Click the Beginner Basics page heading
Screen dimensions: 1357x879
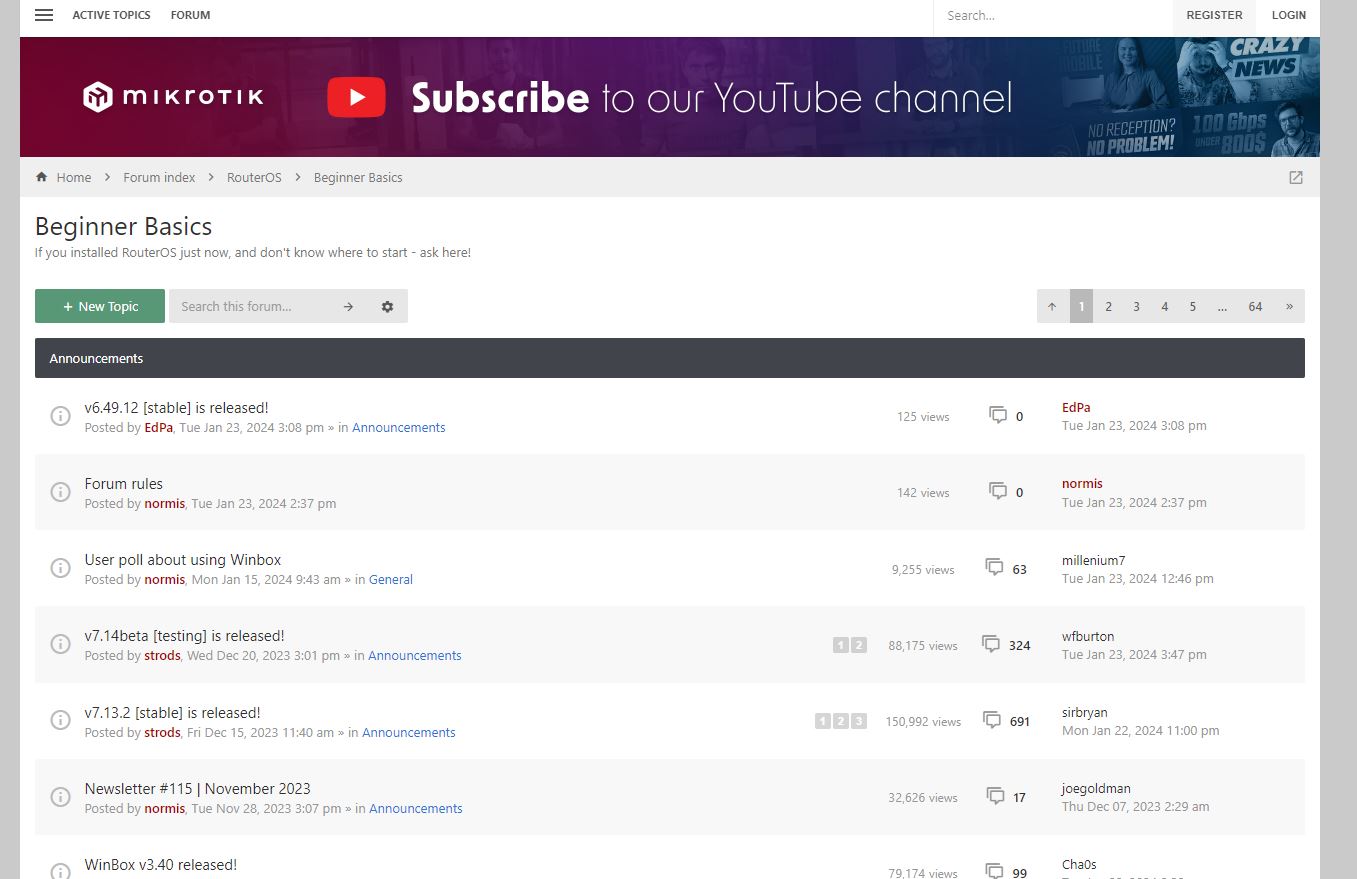[123, 226]
